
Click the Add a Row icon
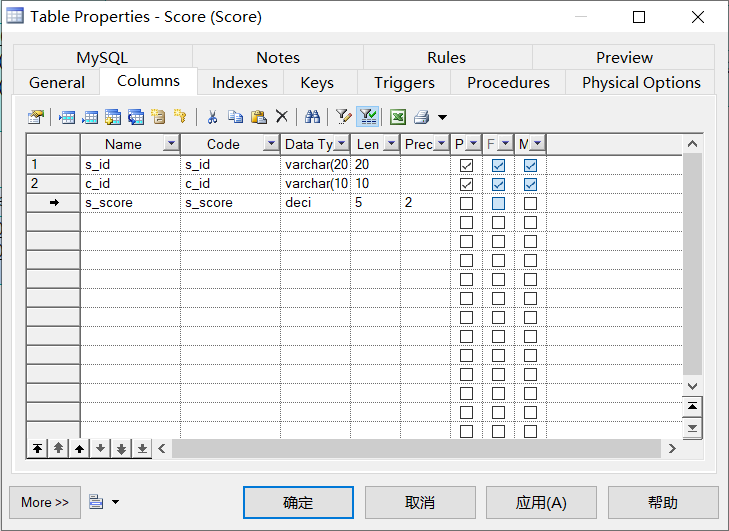point(90,117)
